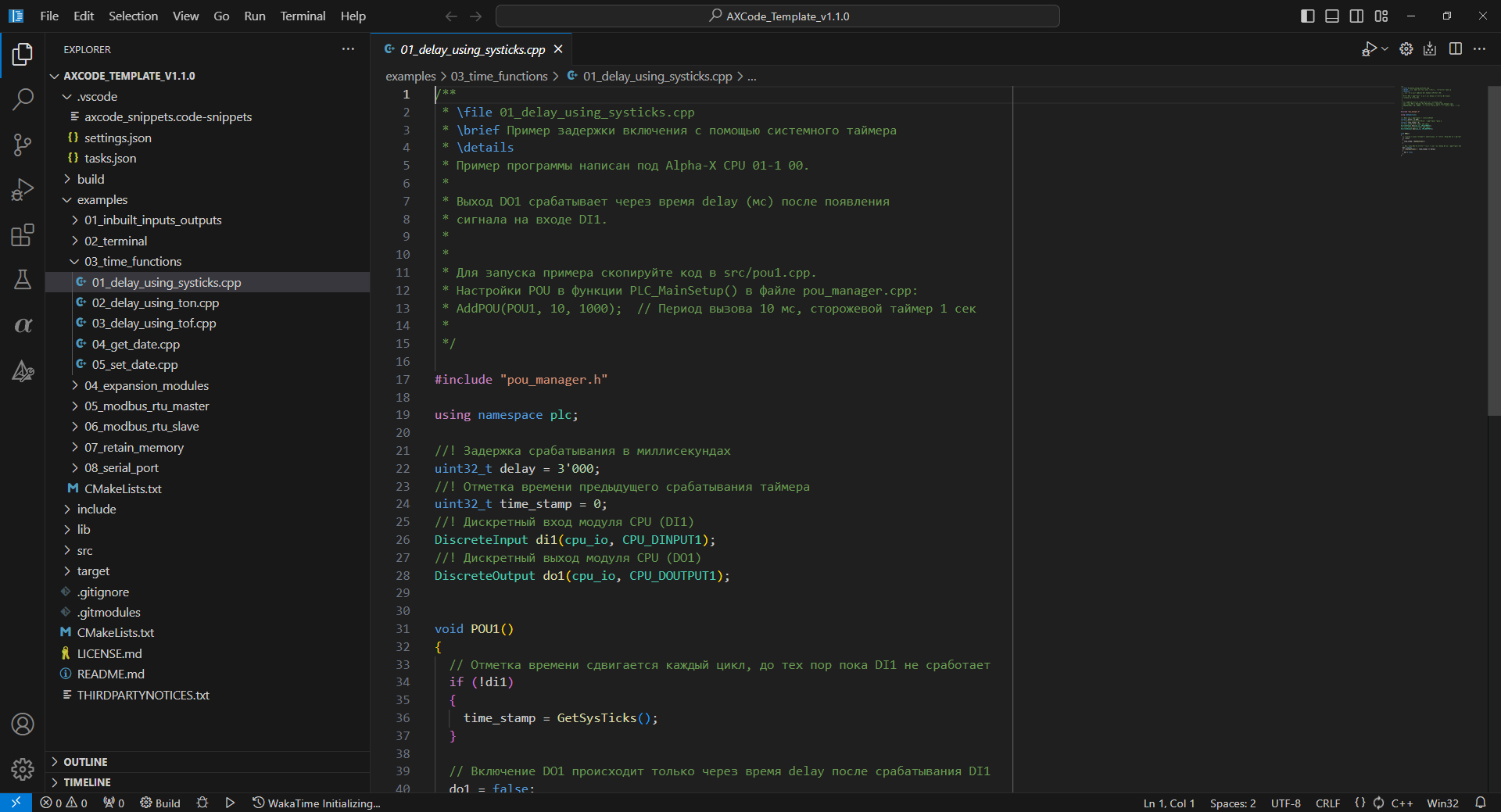
Task: Open the alpha-symbol extension view
Action: pyautogui.click(x=23, y=325)
